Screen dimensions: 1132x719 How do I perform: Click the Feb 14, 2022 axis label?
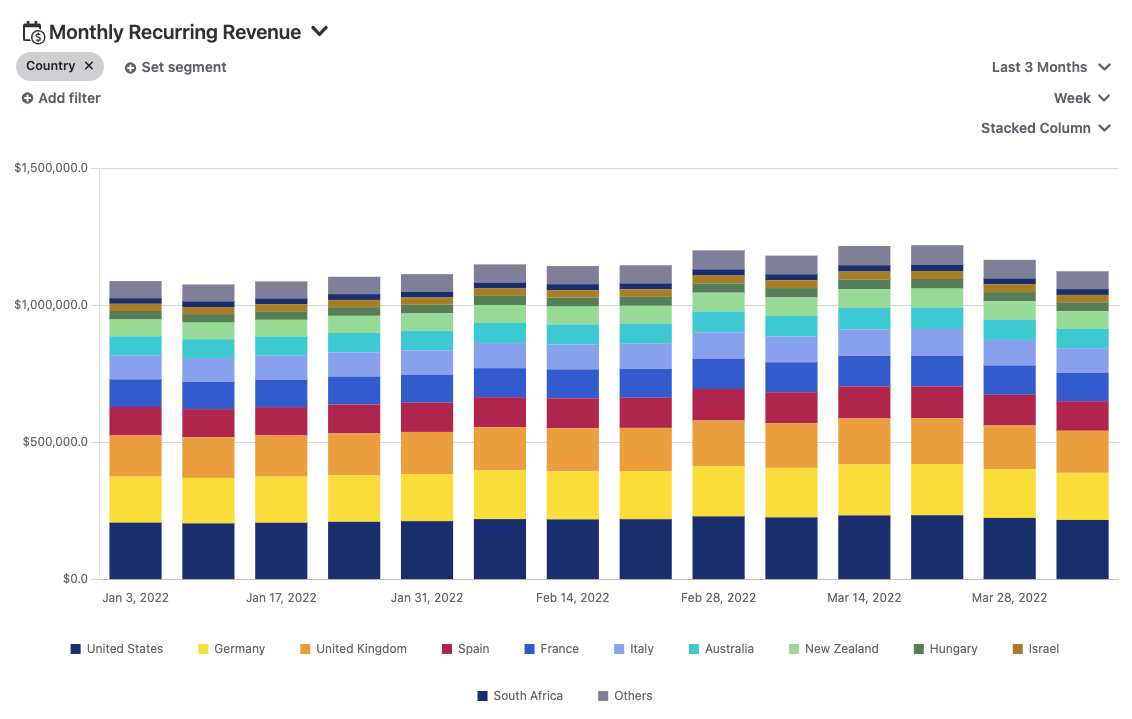(572, 598)
